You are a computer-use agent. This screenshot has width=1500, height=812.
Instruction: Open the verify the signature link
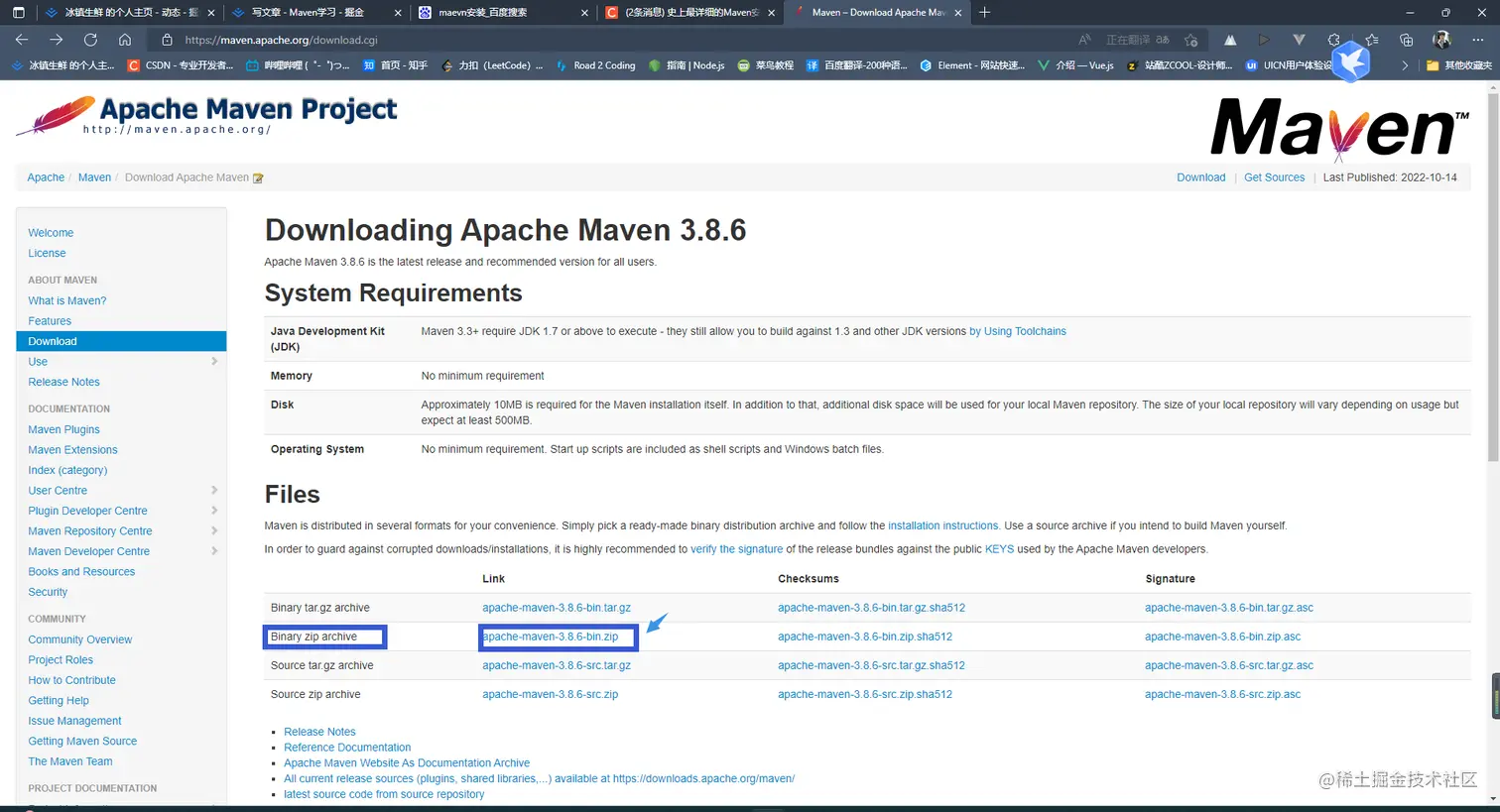(x=737, y=549)
